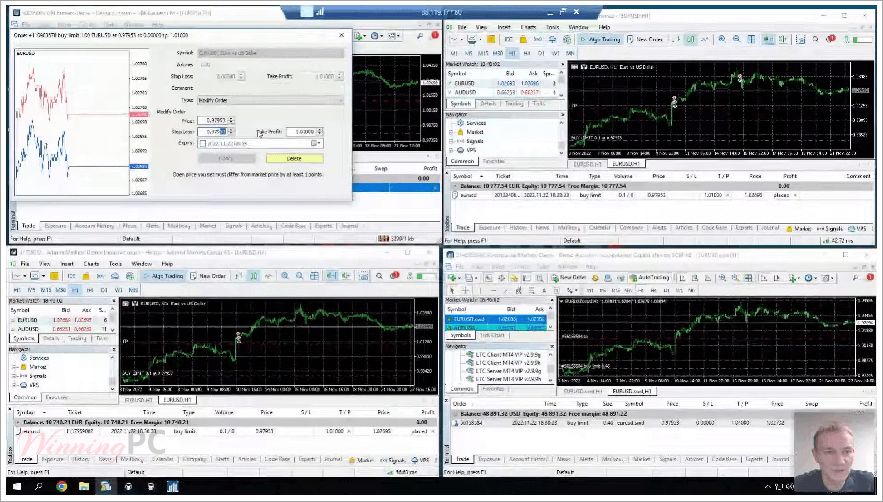This screenshot has height=502, width=883.
Task: Click taskbar search icon
Action: pyautogui.click(x=39, y=486)
